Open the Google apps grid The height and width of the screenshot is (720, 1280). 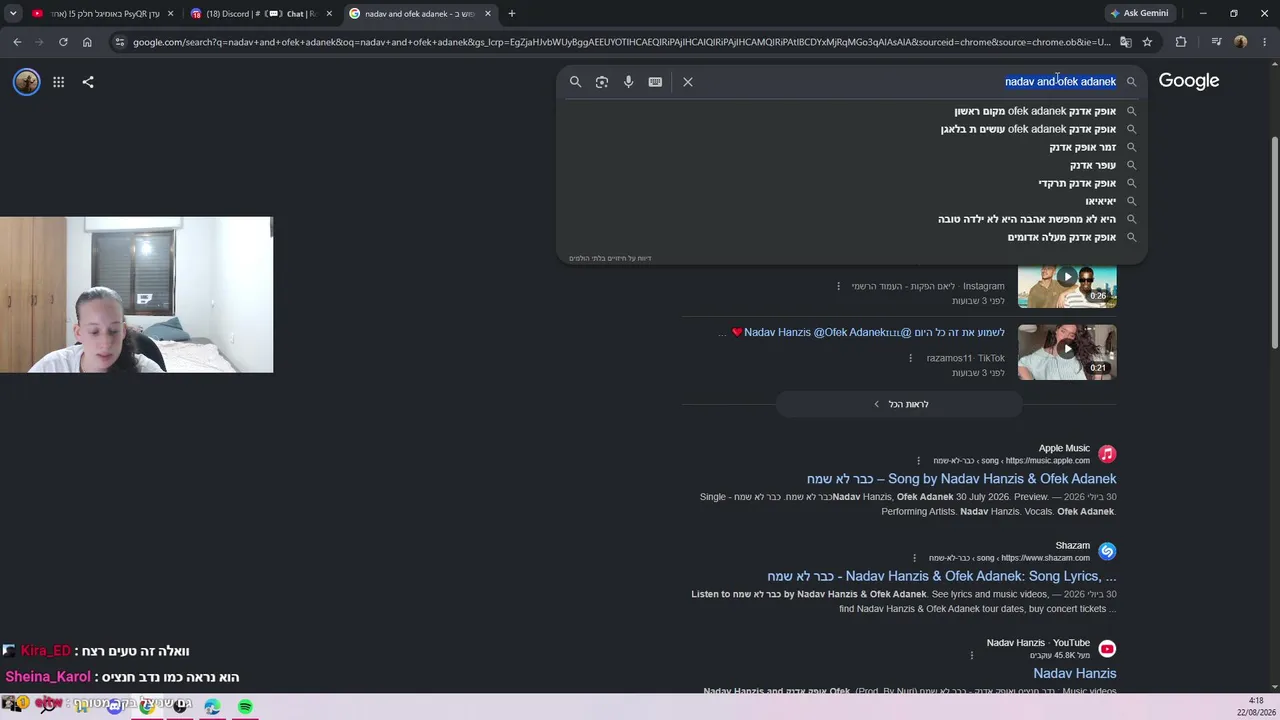[x=59, y=82]
